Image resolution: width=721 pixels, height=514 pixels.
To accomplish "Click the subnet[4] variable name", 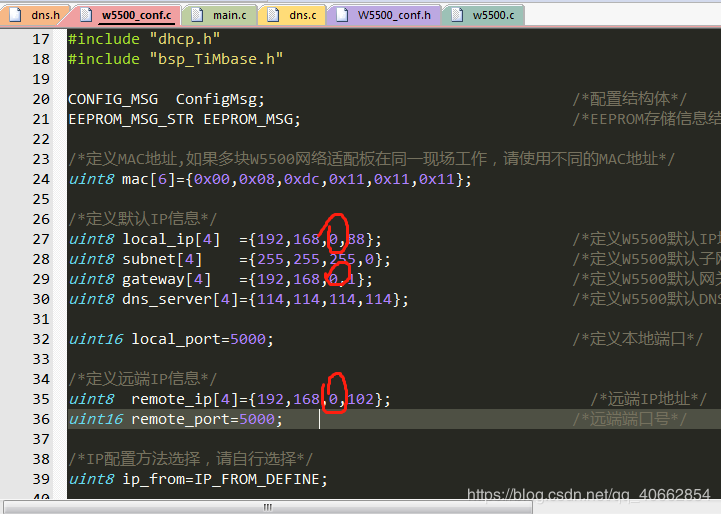I will pyautogui.click(x=162, y=259).
